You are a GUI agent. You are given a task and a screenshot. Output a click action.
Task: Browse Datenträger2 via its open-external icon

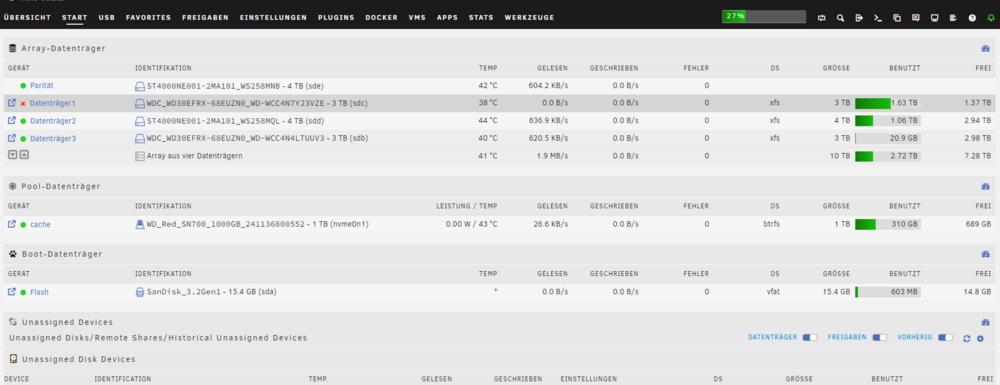click(x=11, y=120)
